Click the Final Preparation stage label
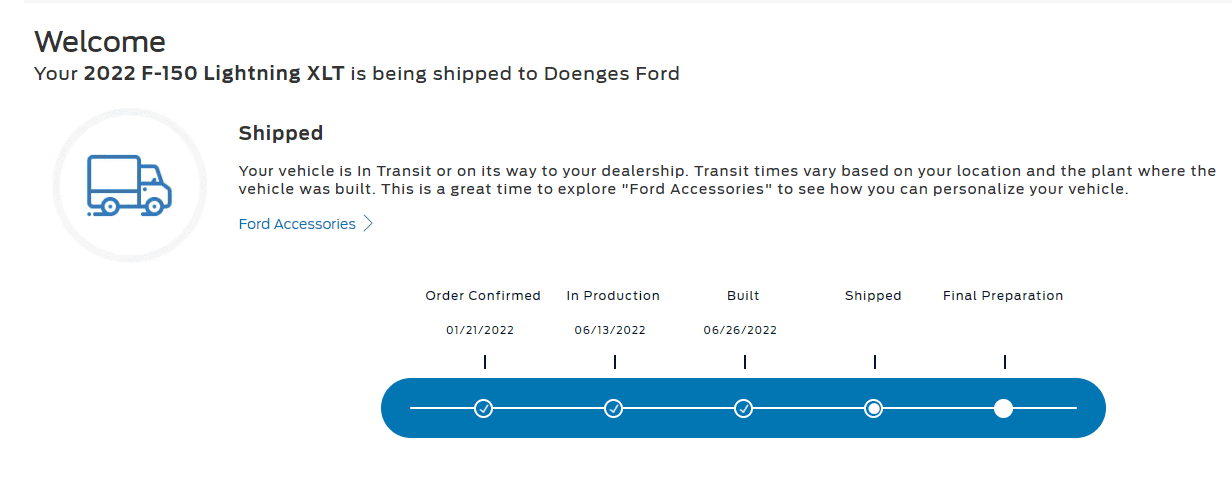This screenshot has height=477, width=1232. point(1003,296)
